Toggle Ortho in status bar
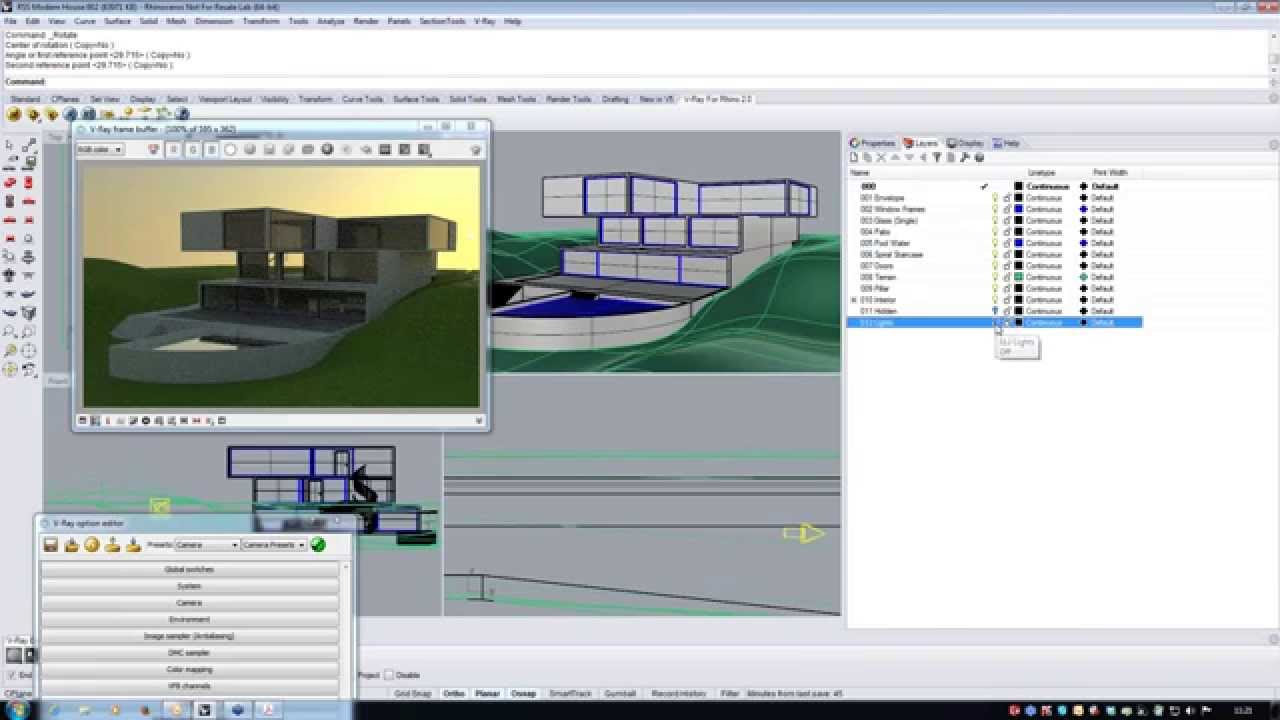Screen dimensions: 1280x720 (453, 693)
